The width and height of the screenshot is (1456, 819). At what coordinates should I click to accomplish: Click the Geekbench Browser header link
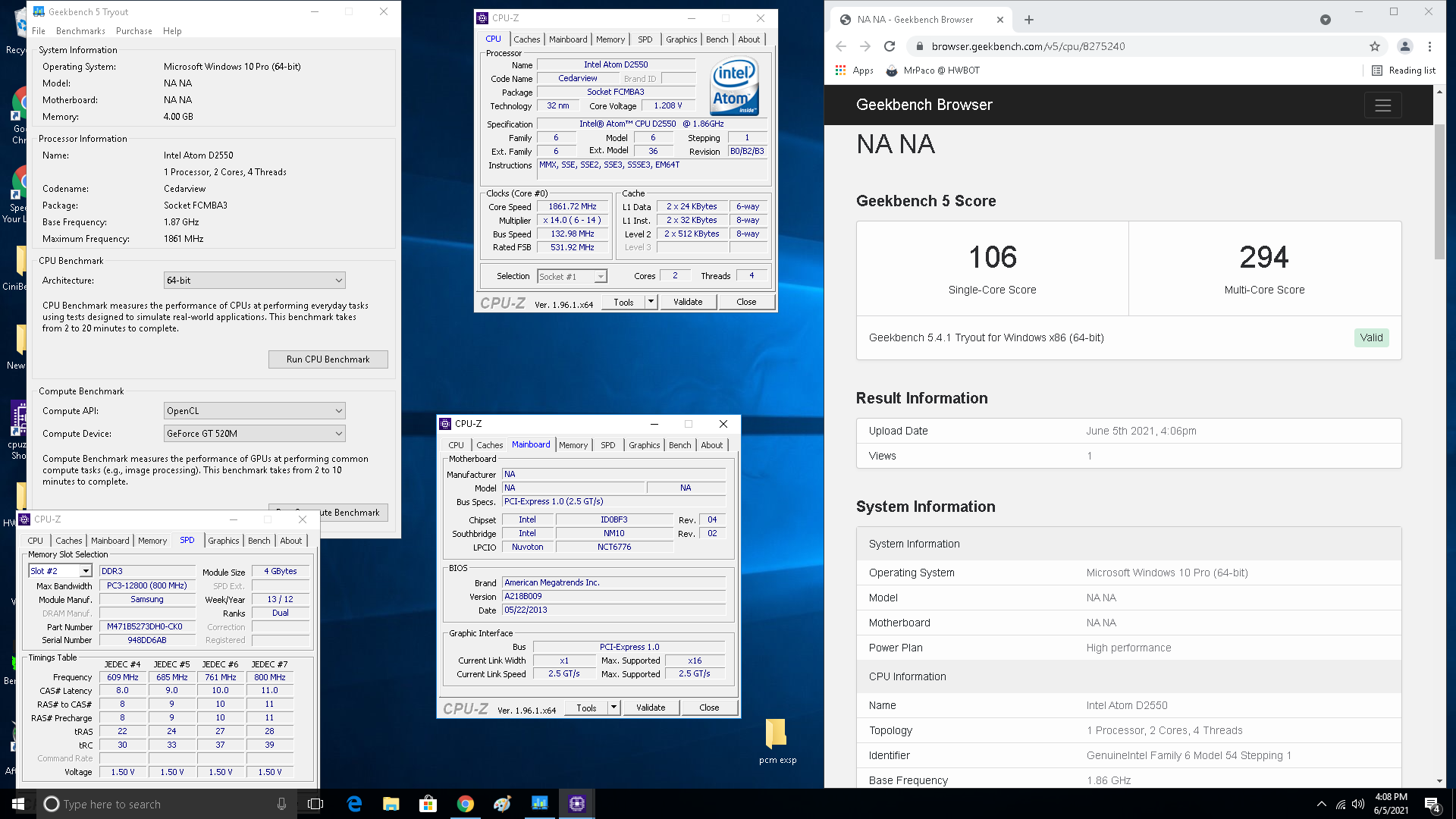click(924, 105)
